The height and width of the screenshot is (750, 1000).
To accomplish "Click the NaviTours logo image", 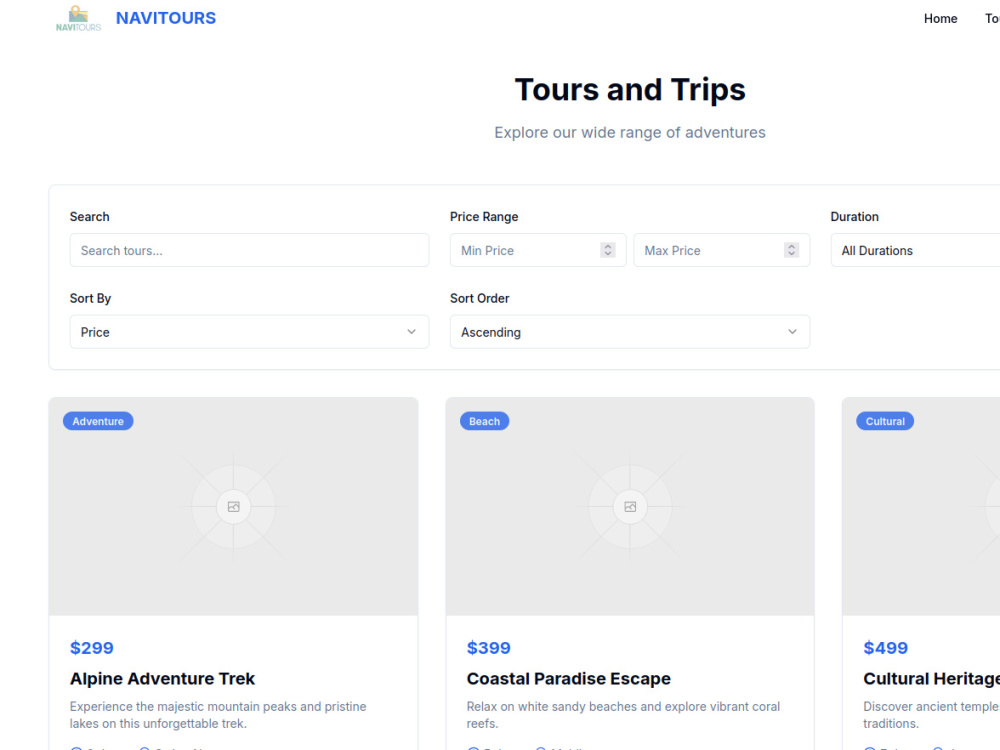I will point(78,18).
